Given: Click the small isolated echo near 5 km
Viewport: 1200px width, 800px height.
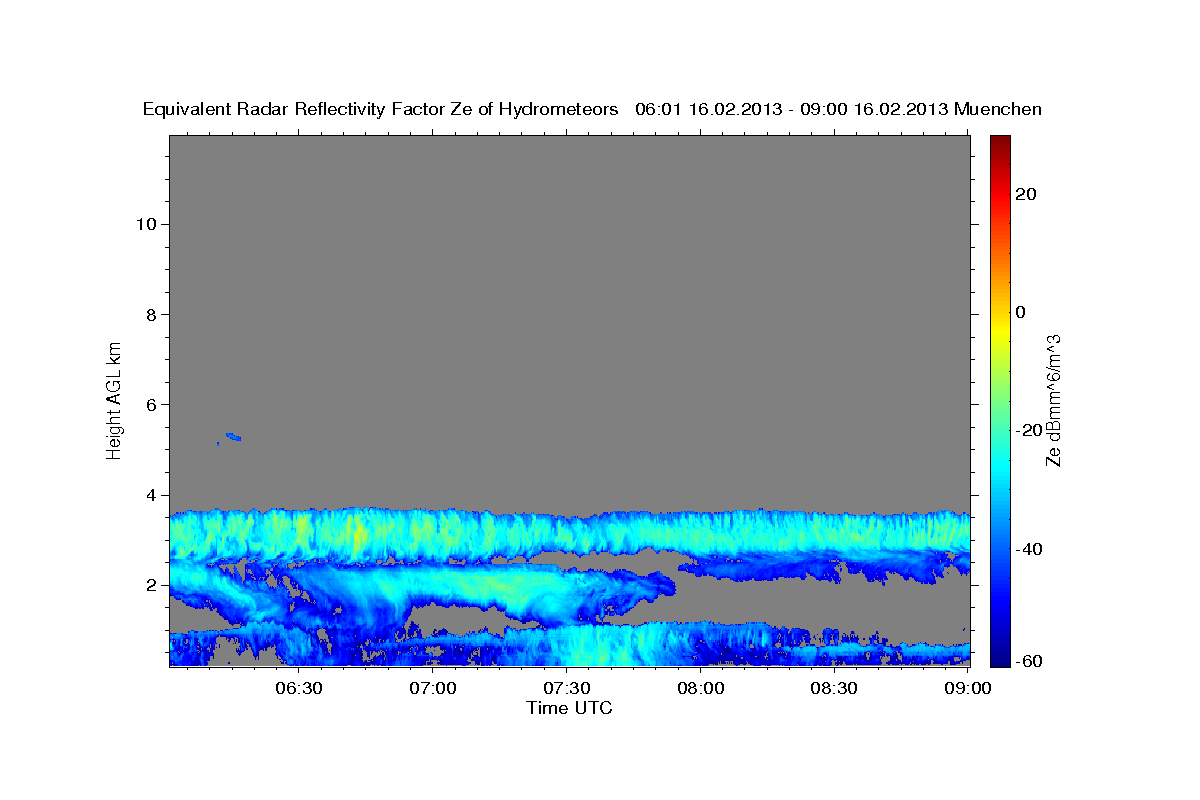Looking at the screenshot, I should tap(233, 436).
